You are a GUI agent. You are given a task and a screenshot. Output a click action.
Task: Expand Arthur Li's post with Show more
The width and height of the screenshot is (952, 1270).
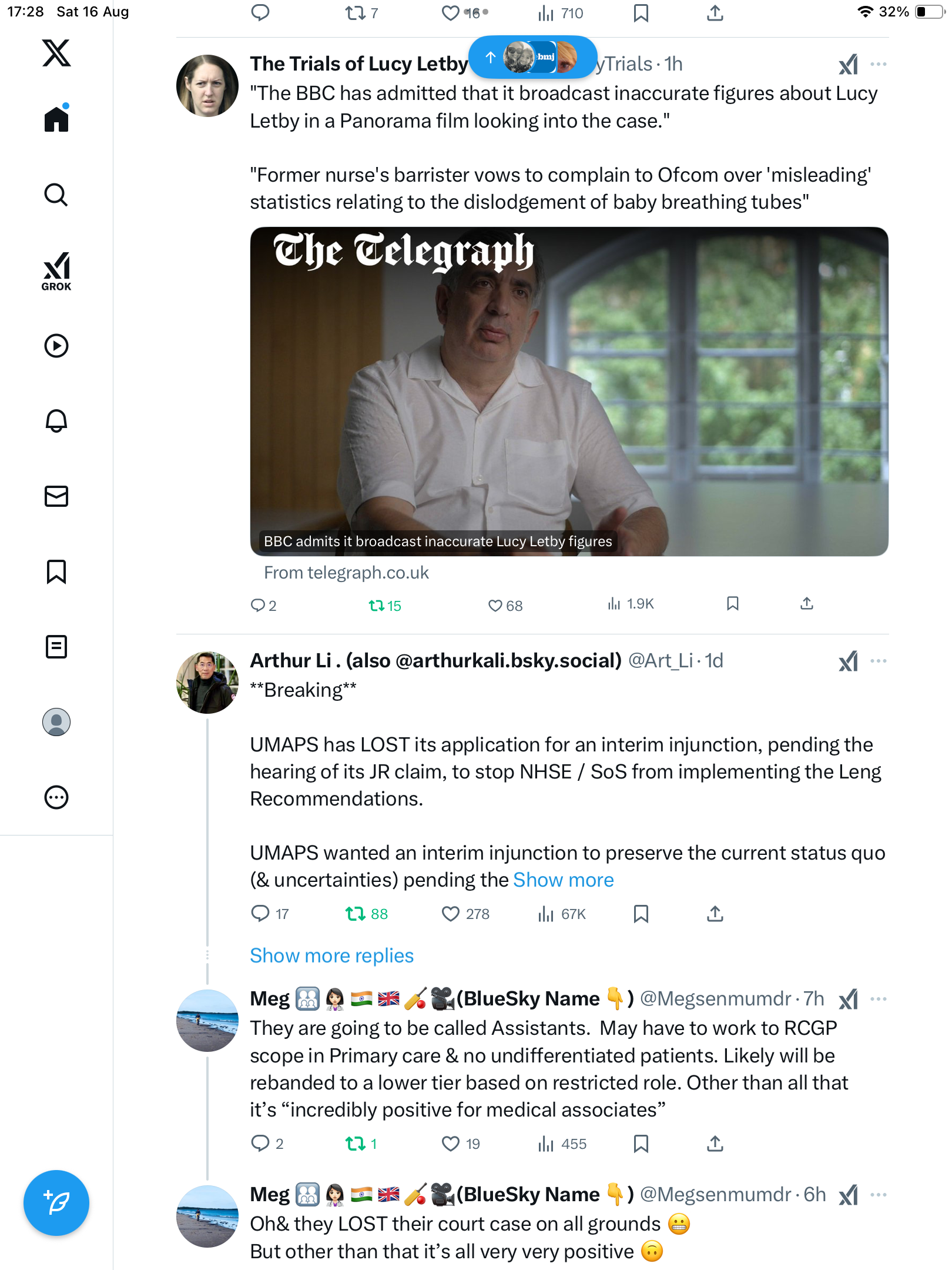point(563,880)
